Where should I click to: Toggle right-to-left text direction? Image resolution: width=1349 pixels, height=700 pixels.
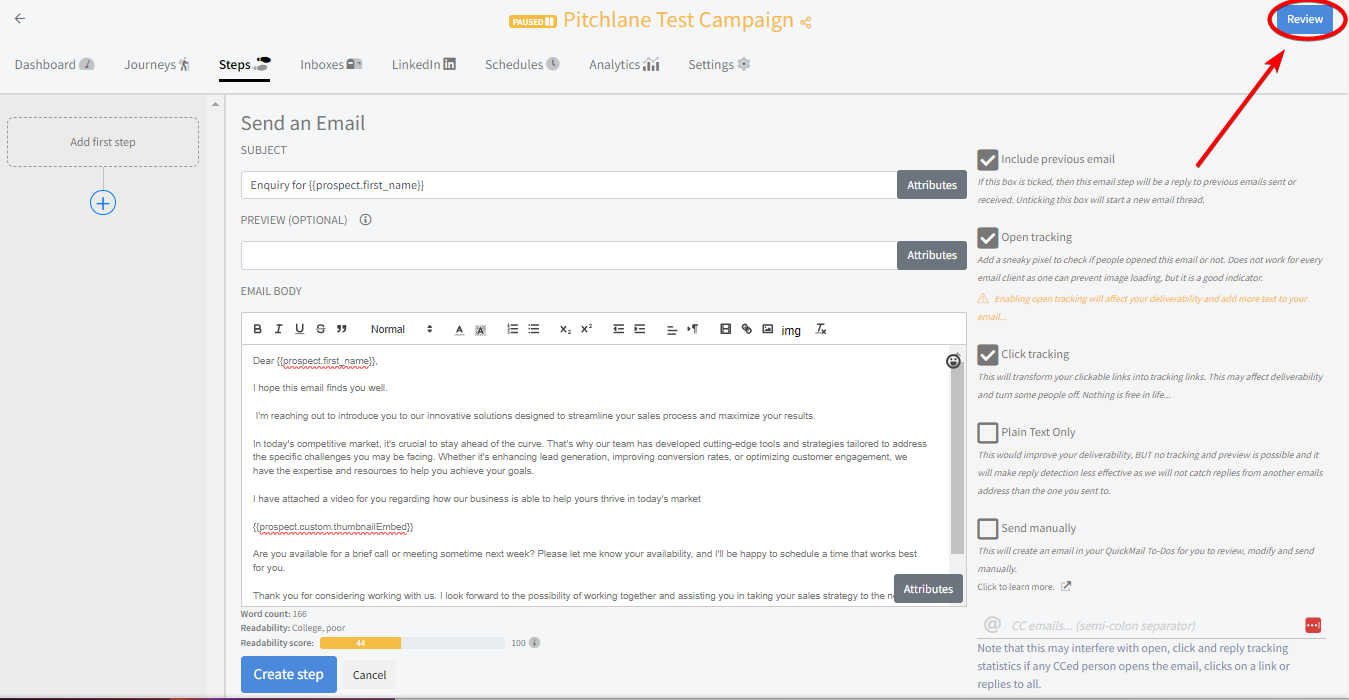pos(693,329)
